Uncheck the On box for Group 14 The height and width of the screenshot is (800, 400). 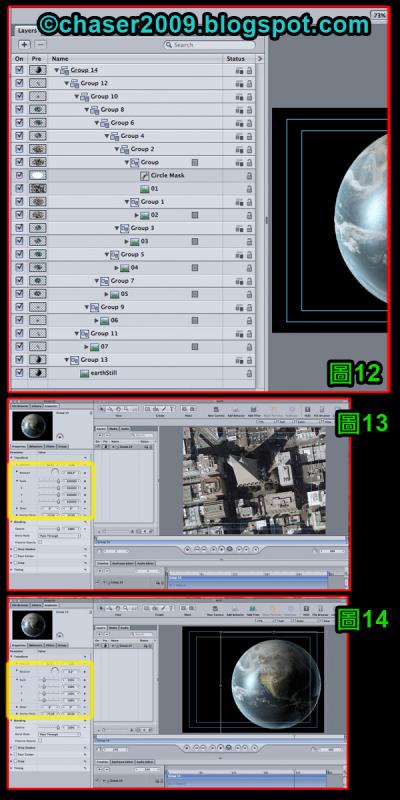19,70
